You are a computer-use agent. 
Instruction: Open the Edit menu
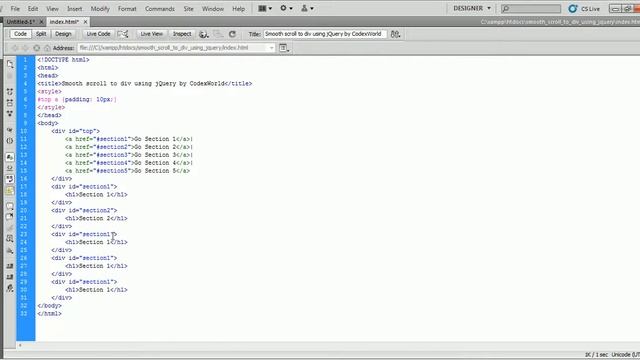click(33, 9)
